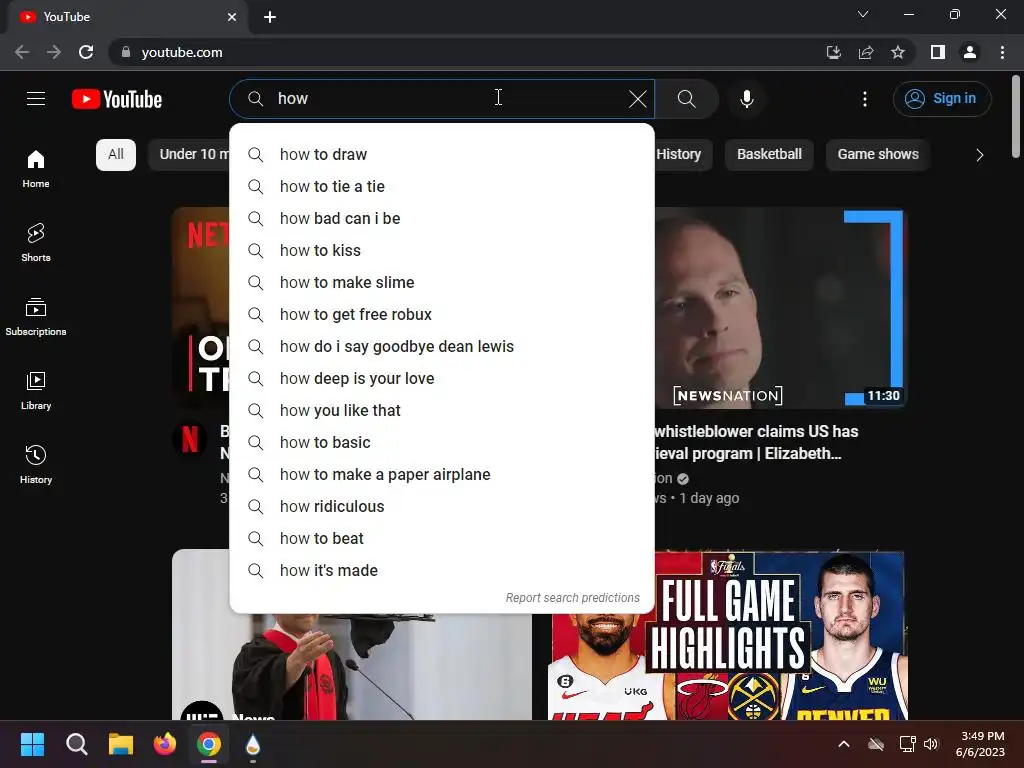Click the Sign in button
The width and height of the screenshot is (1024, 768).
coord(942,99)
